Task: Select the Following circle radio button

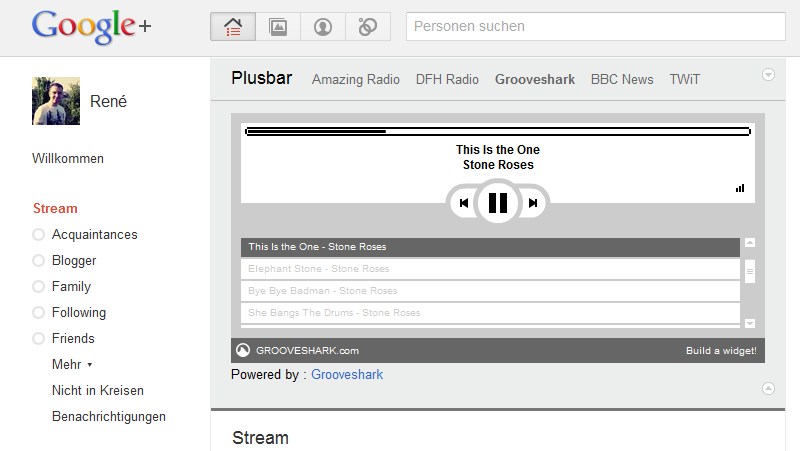Action: [x=38, y=312]
